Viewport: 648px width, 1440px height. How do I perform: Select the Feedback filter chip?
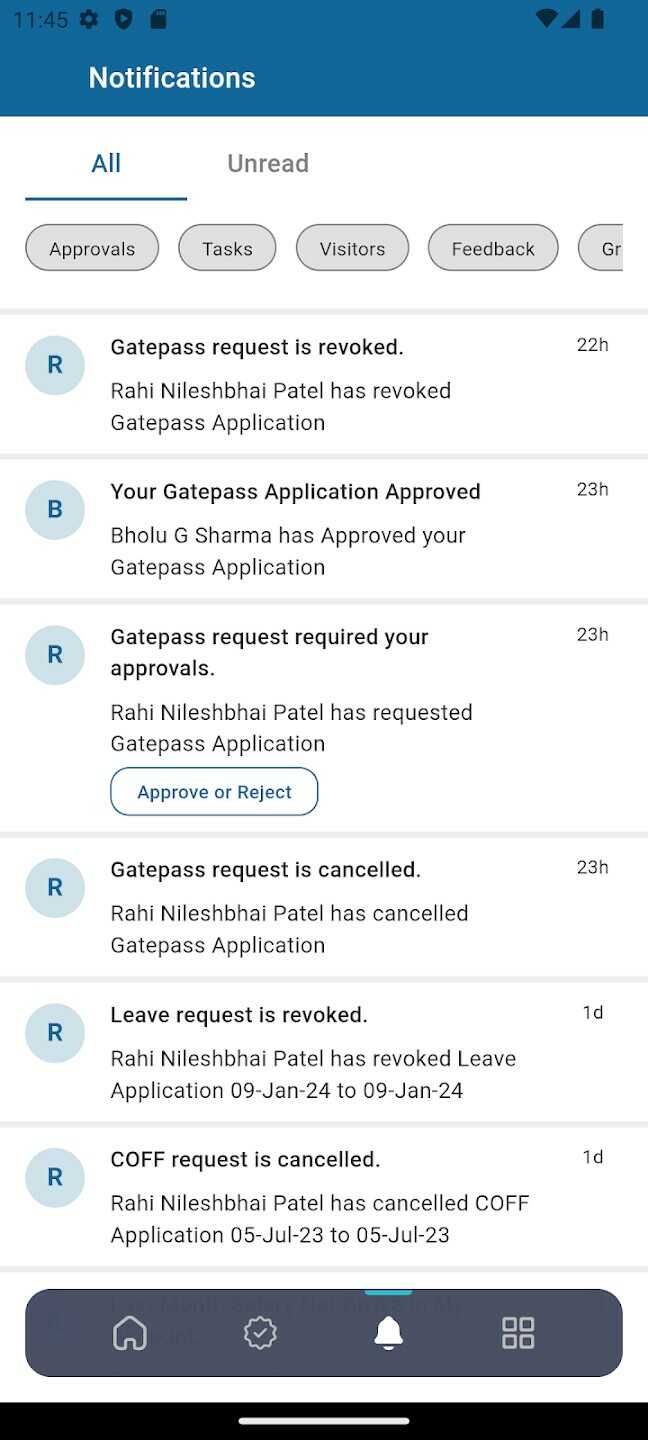tap(493, 248)
